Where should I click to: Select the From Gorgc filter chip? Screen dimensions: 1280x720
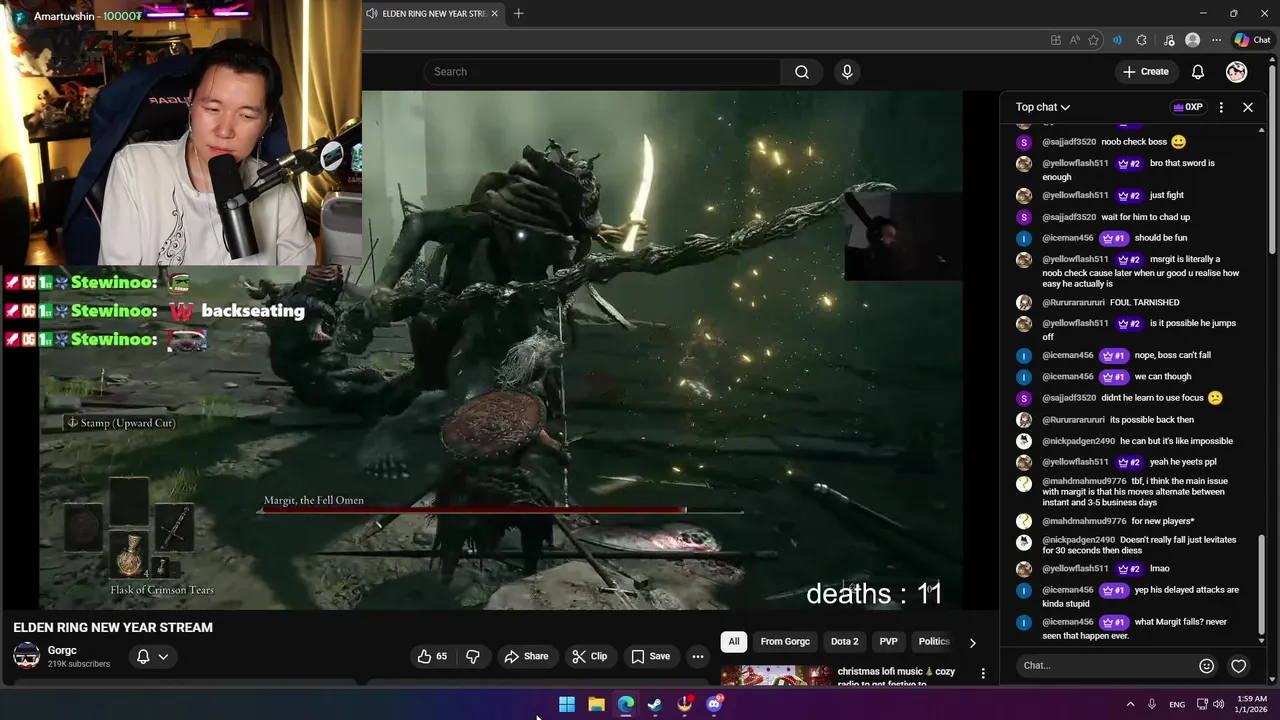coord(785,642)
